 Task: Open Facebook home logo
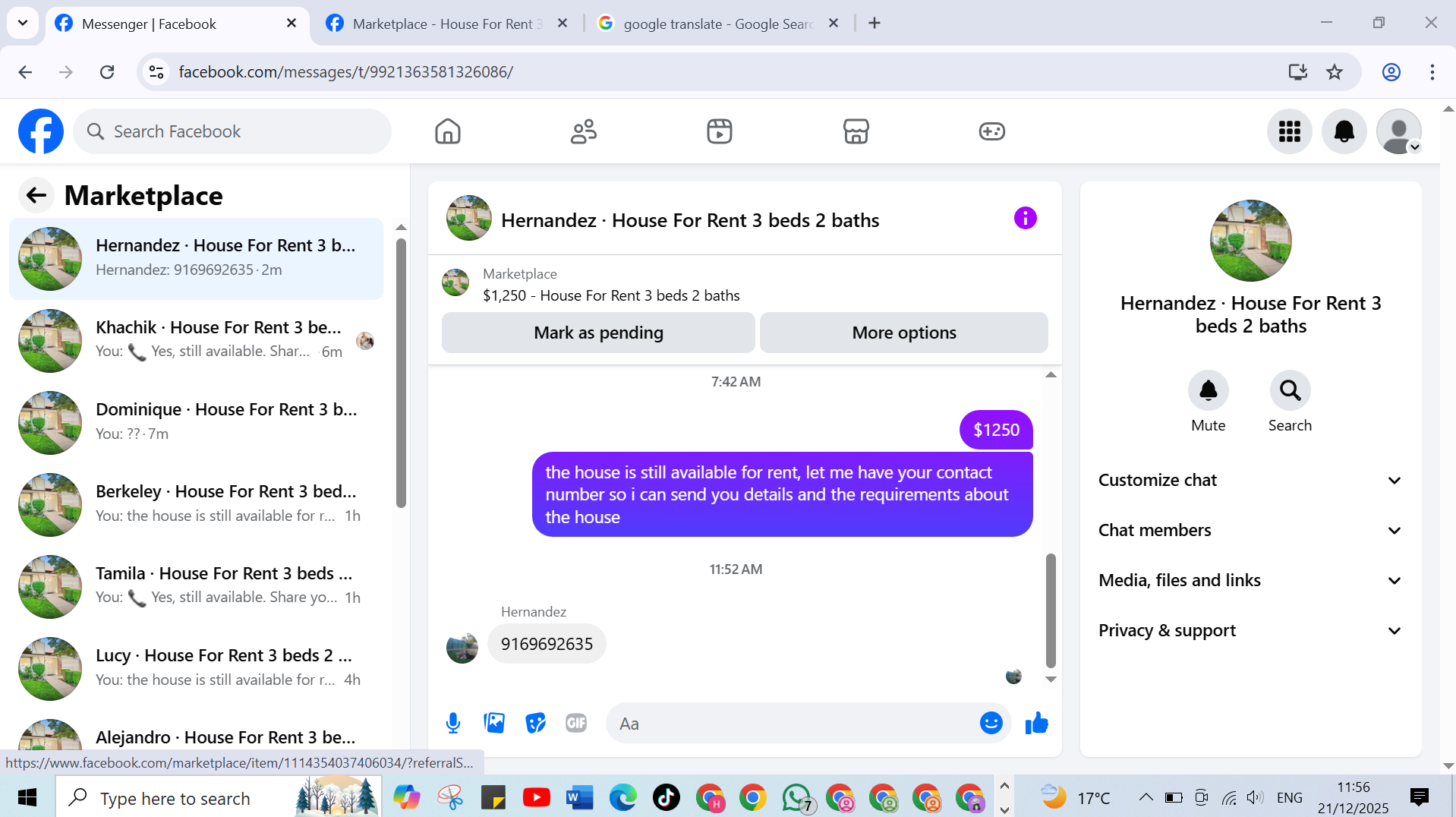pyautogui.click(x=41, y=131)
